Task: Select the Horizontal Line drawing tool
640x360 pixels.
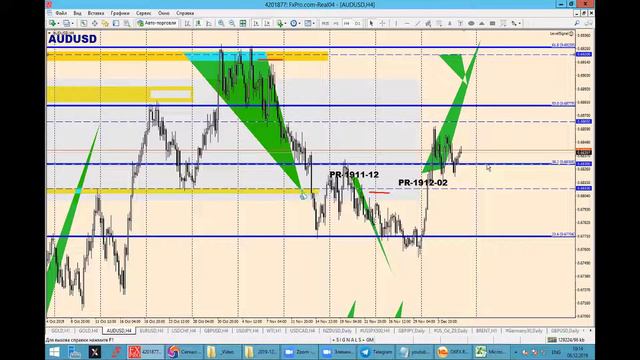Action: point(407,23)
